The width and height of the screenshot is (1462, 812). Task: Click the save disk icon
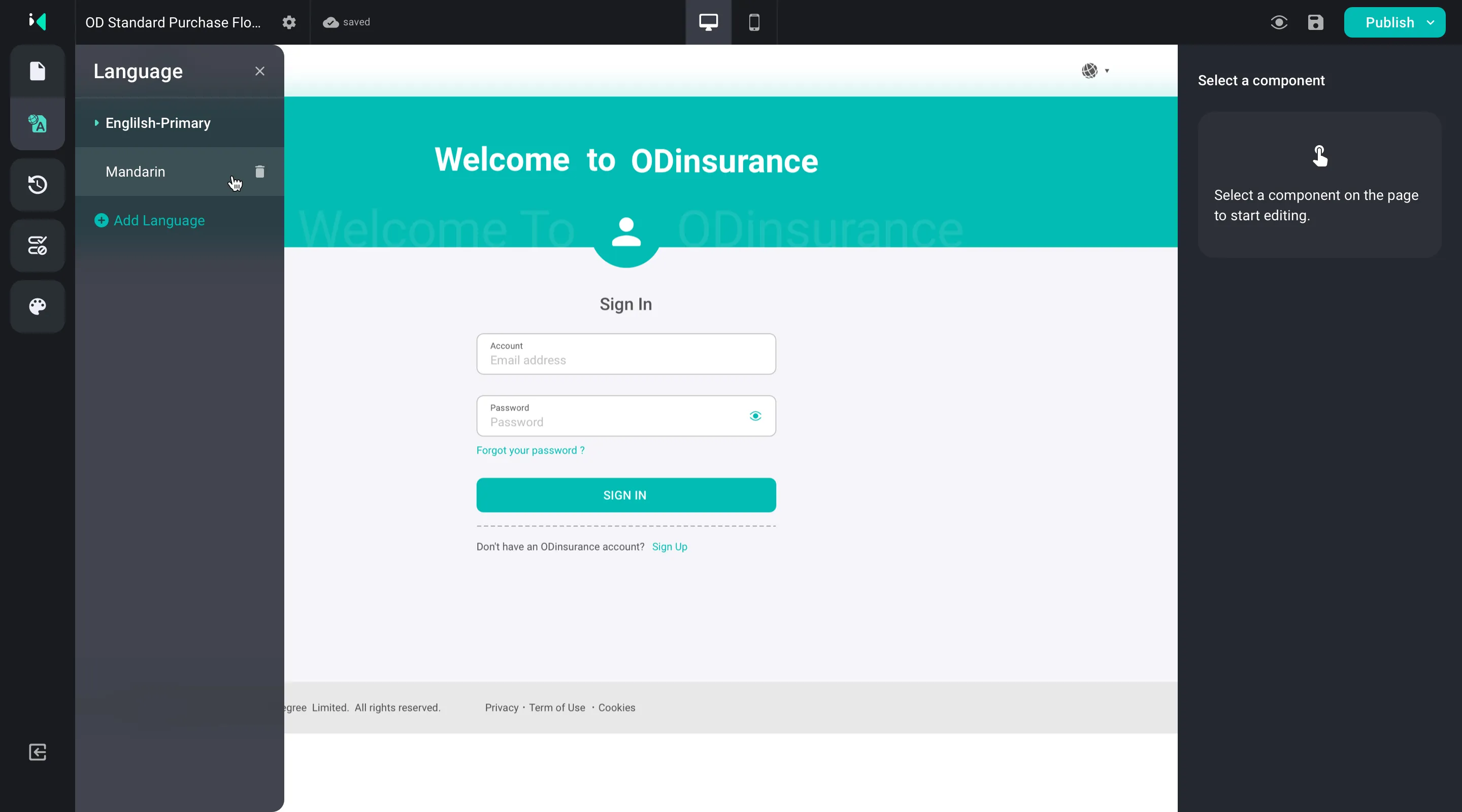coord(1316,22)
